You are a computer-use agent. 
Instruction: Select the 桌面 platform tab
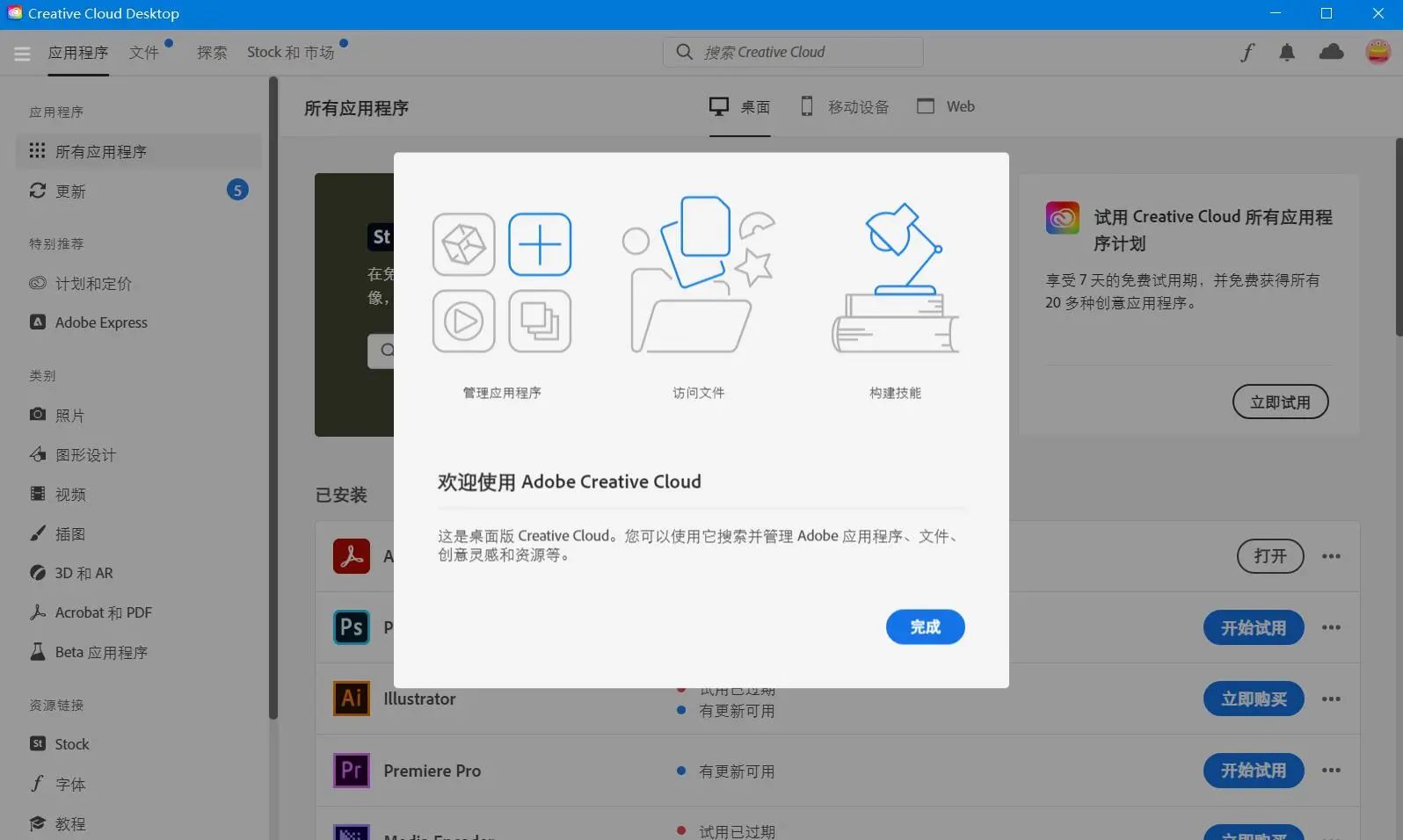tap(739, 107)
